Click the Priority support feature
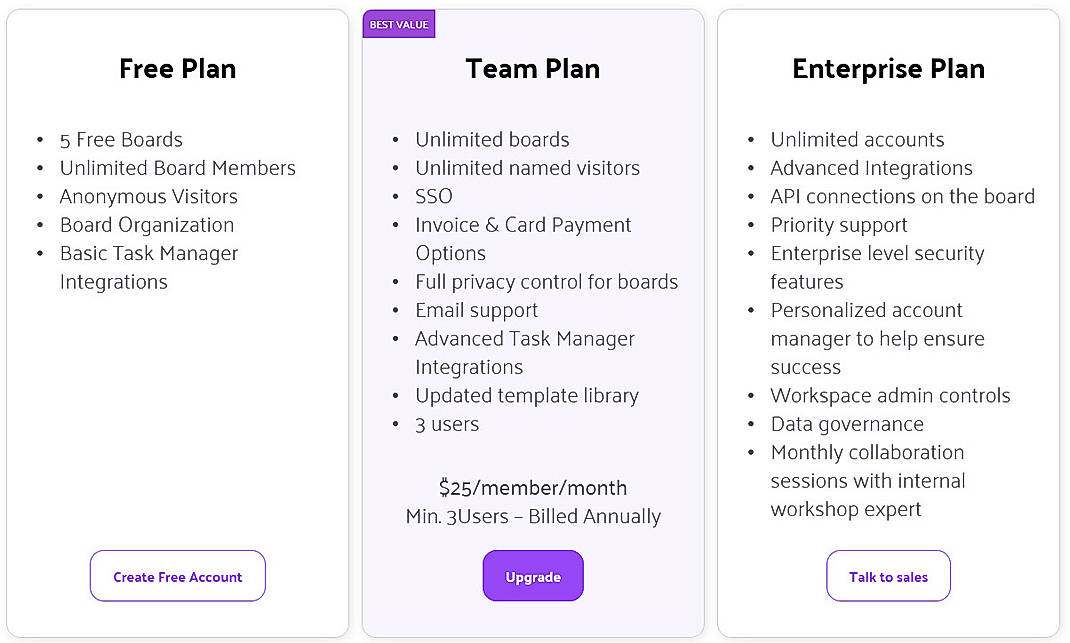This screenshot has width=1070, height=643. coord(839,225)
